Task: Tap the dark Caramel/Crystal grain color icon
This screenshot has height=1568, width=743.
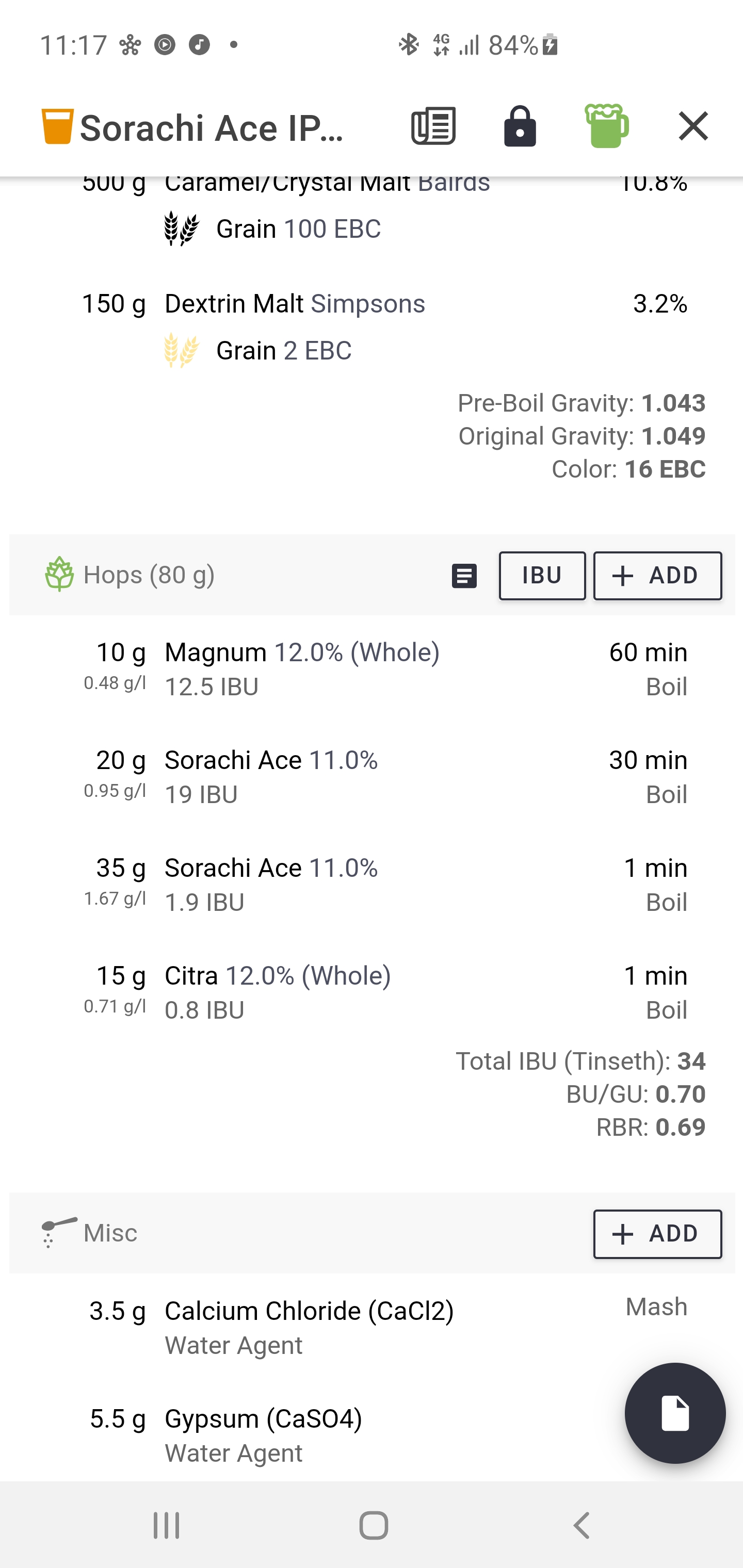Action: pos(182,229)
